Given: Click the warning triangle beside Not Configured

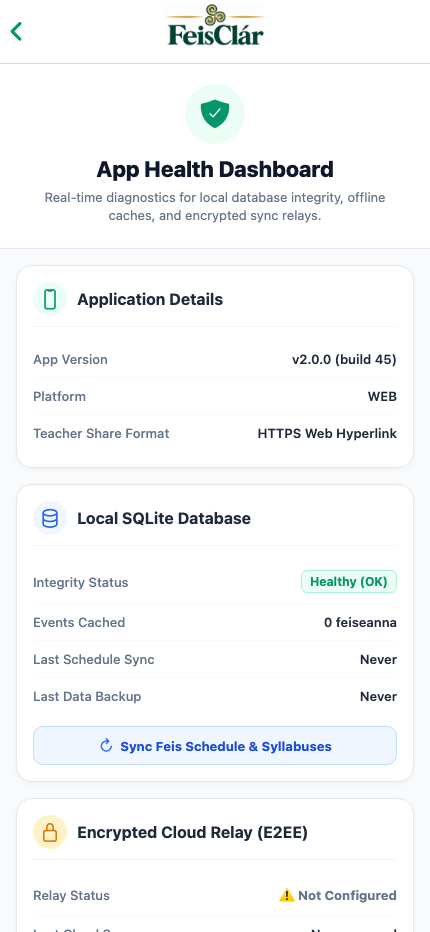Looking at the screenshot, I should pos(287,895).
